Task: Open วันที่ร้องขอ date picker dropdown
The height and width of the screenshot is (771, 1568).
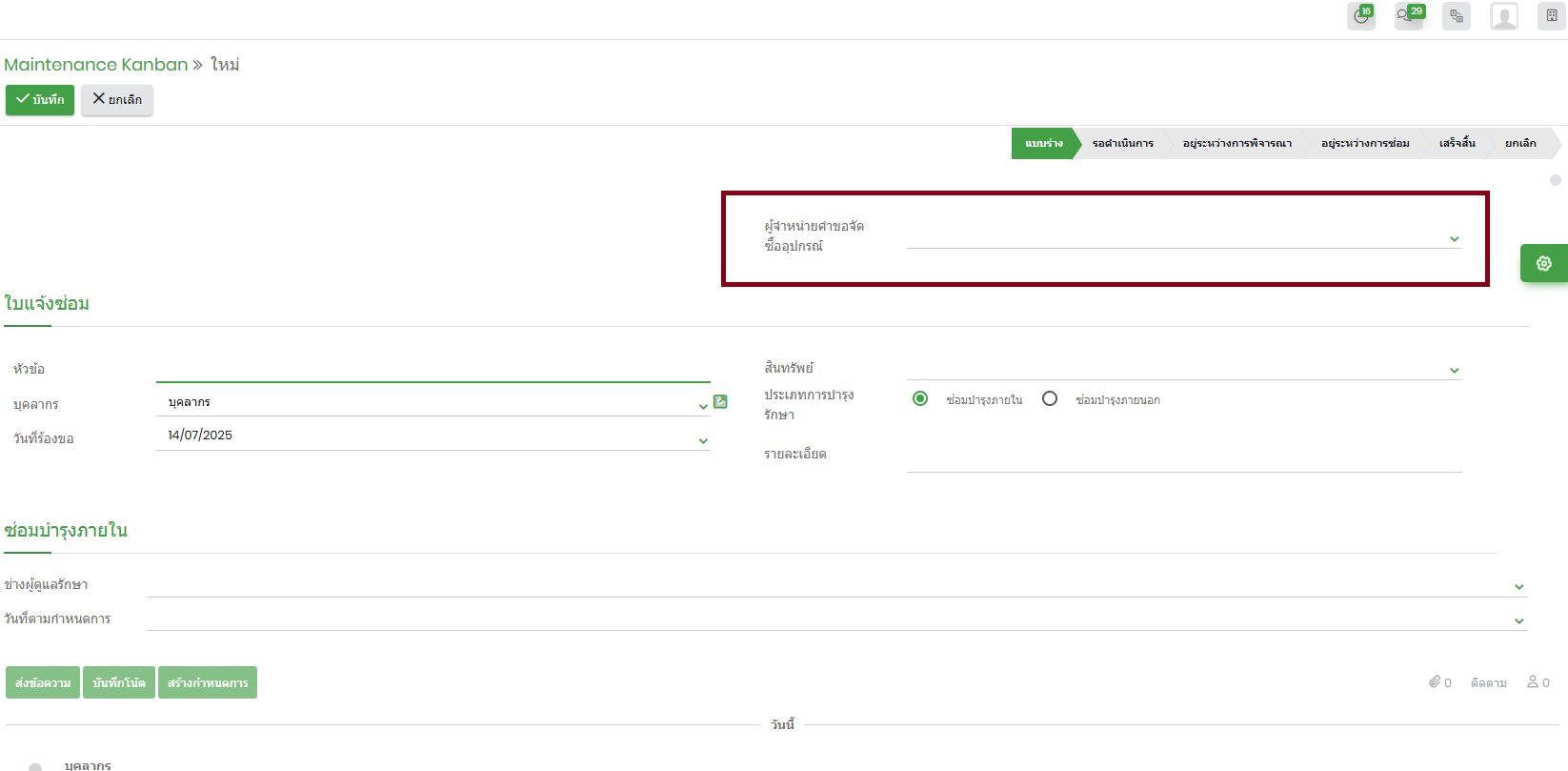Action: tap(703, 440)
